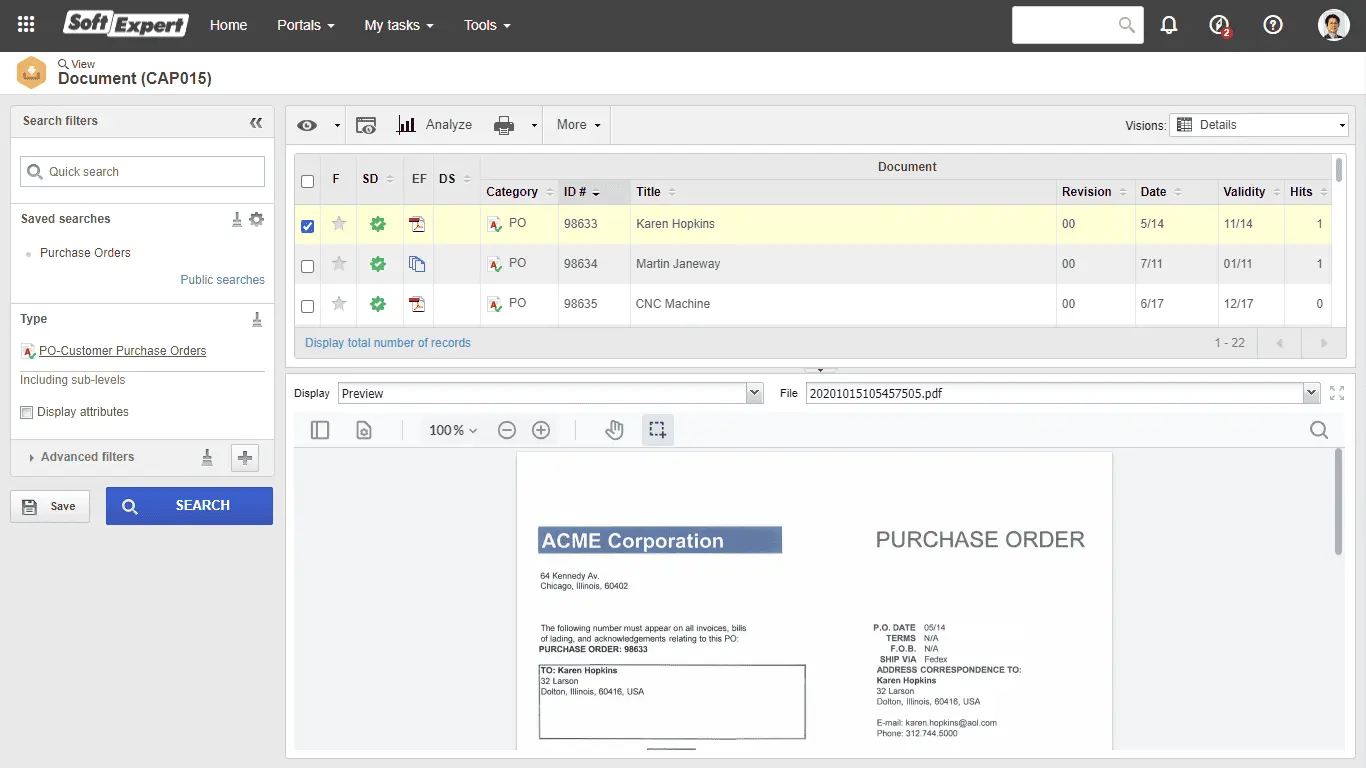Click the notifications bell icon
1366x768 pixels.
[x=1168, y=25]
